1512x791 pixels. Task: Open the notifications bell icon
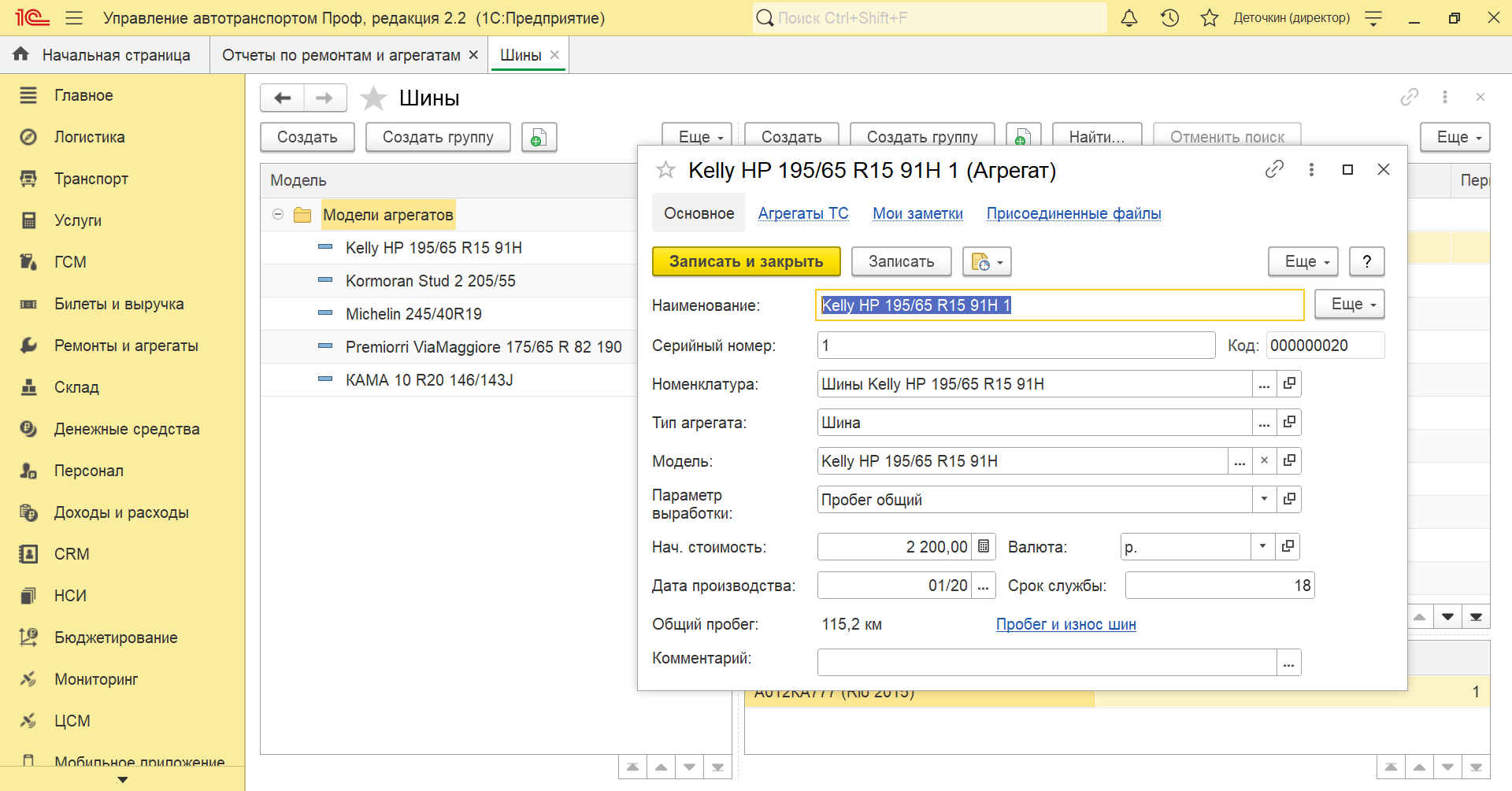click(1128, 18)
